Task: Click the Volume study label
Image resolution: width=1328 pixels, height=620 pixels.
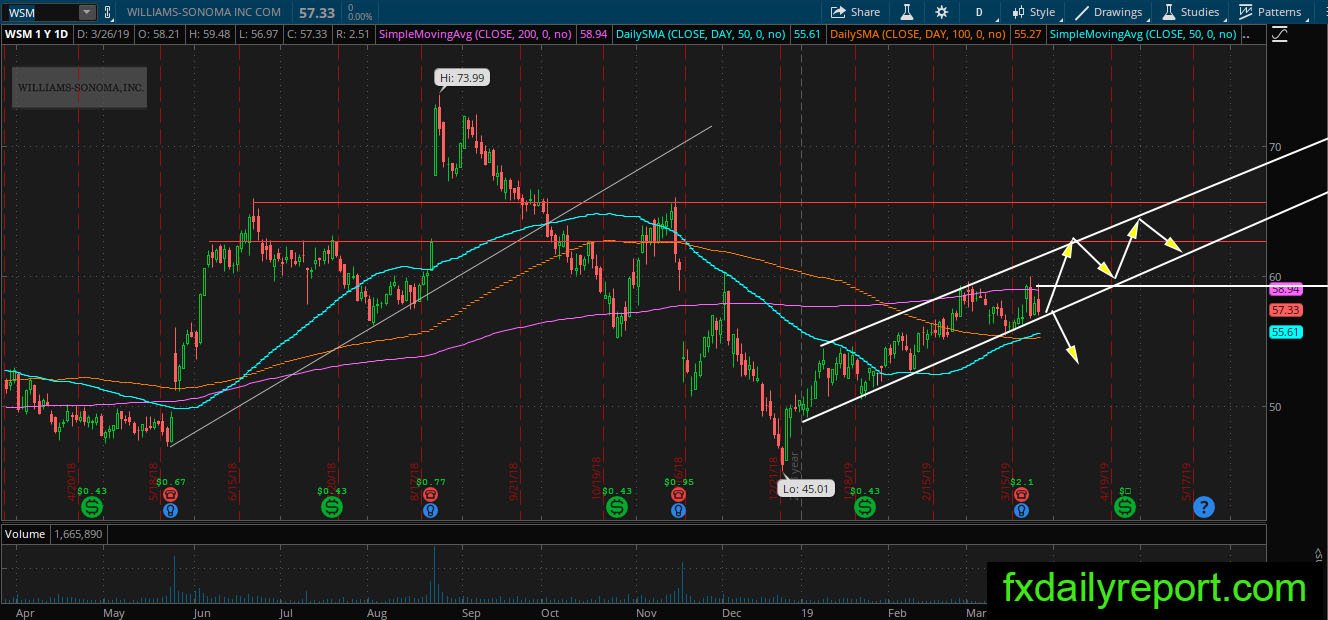Action: coord(26,534)
